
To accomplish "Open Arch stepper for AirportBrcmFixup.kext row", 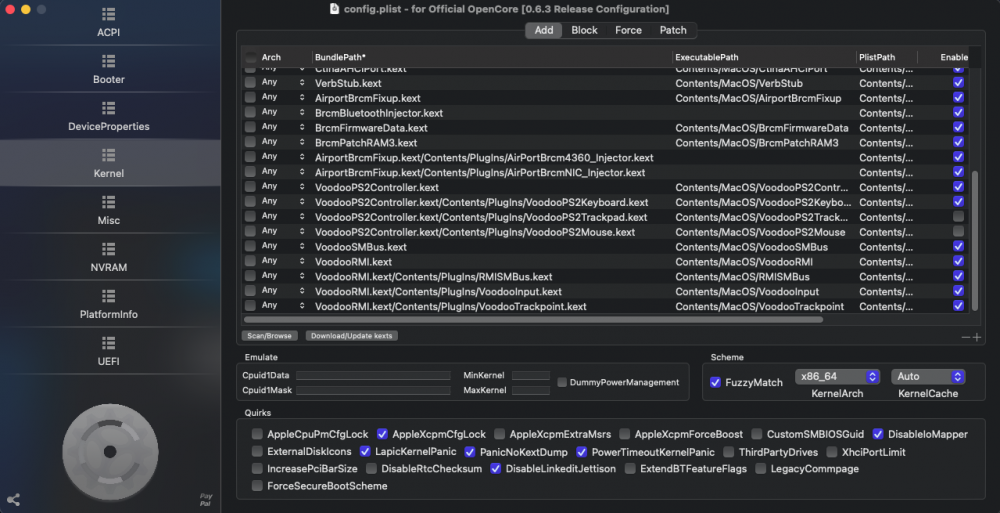I will (x=302, y=97).
